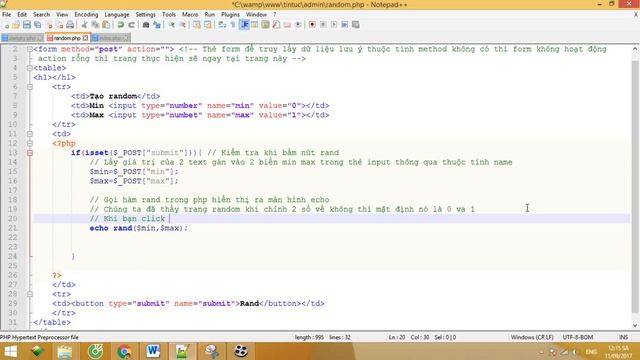This screenshot has height=360, width=640.
Task: Click the vertical scrollbar up arrow
Action: point(635,49)
